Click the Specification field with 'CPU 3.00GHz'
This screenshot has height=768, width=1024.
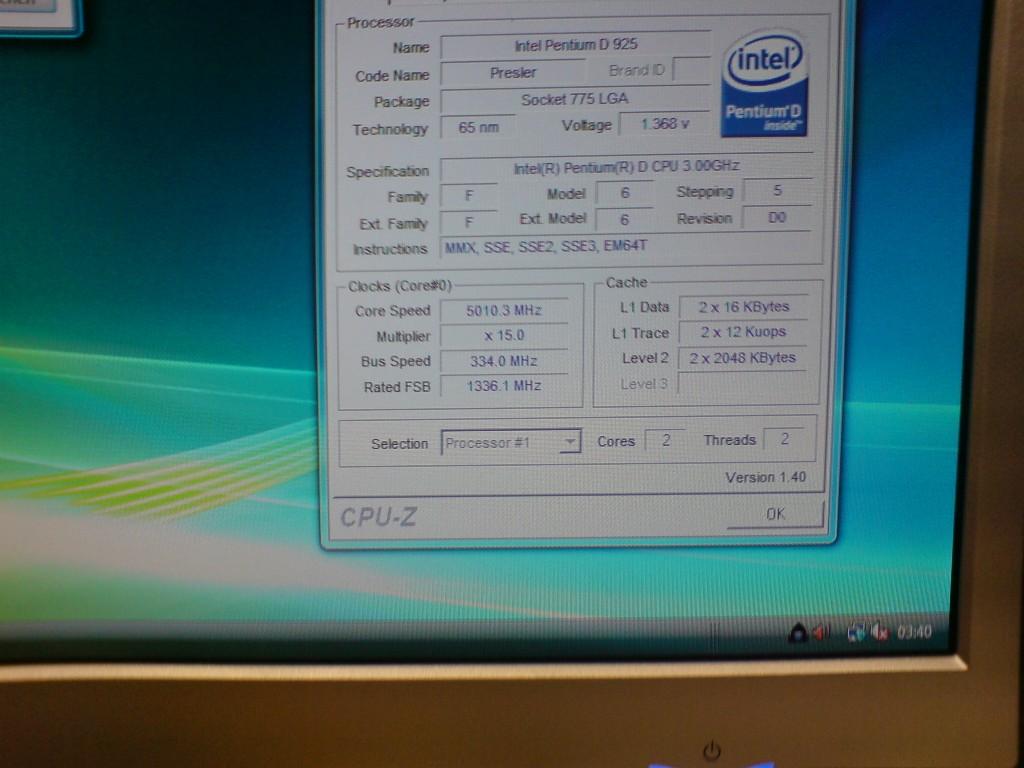(626, 167)
